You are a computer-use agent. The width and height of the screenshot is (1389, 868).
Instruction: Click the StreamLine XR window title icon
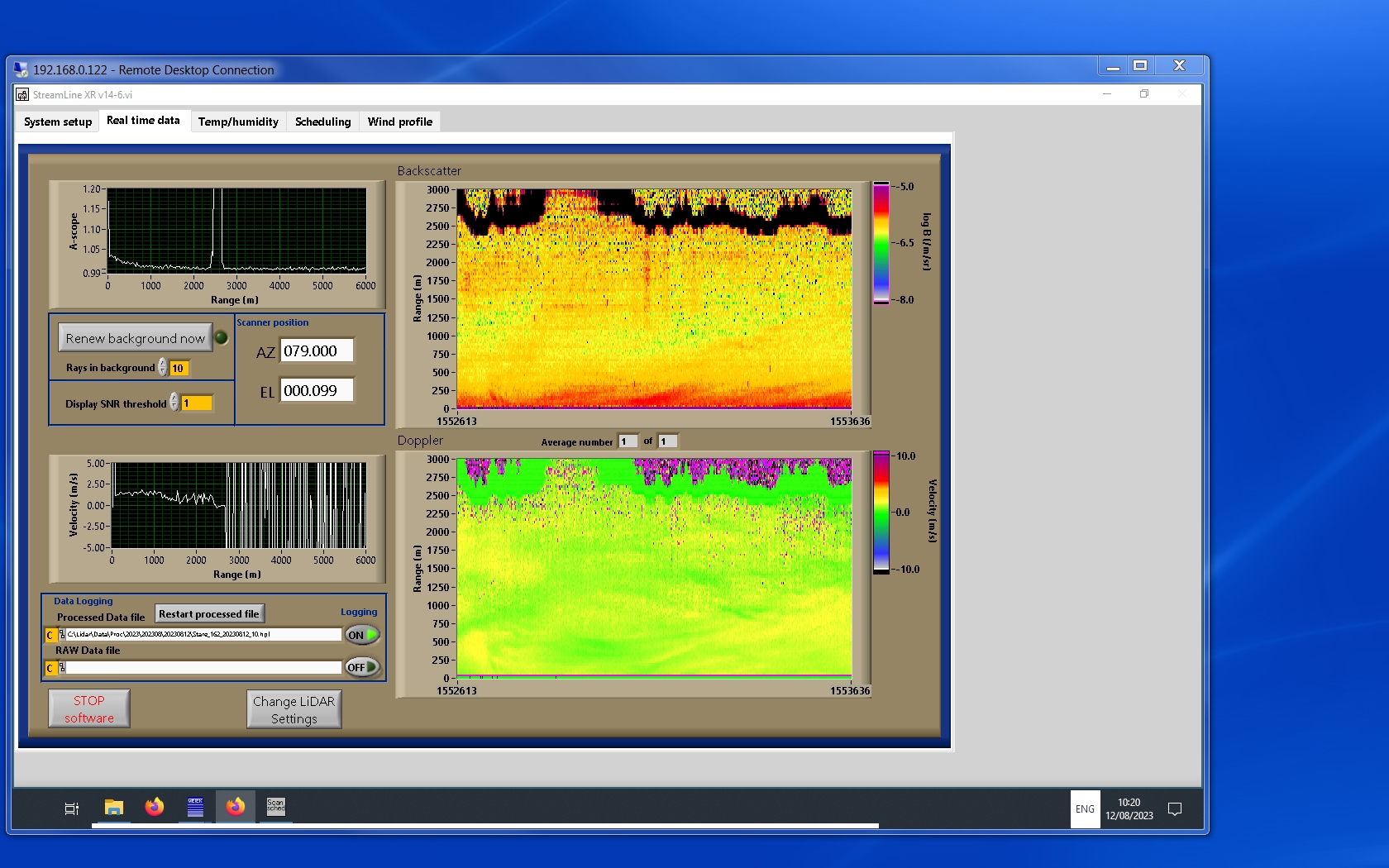point(22,95)
